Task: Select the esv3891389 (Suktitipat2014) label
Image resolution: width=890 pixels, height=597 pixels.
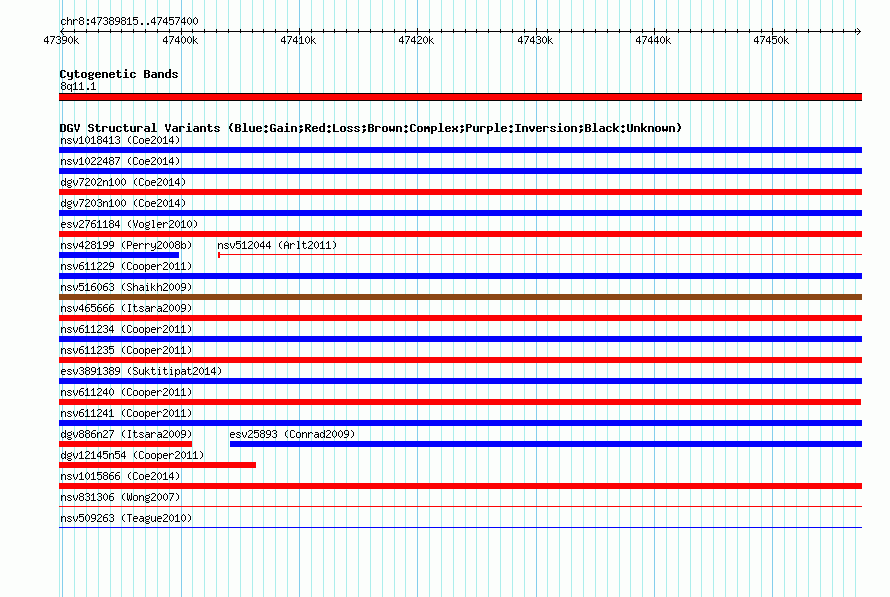Action: (141, 371)
